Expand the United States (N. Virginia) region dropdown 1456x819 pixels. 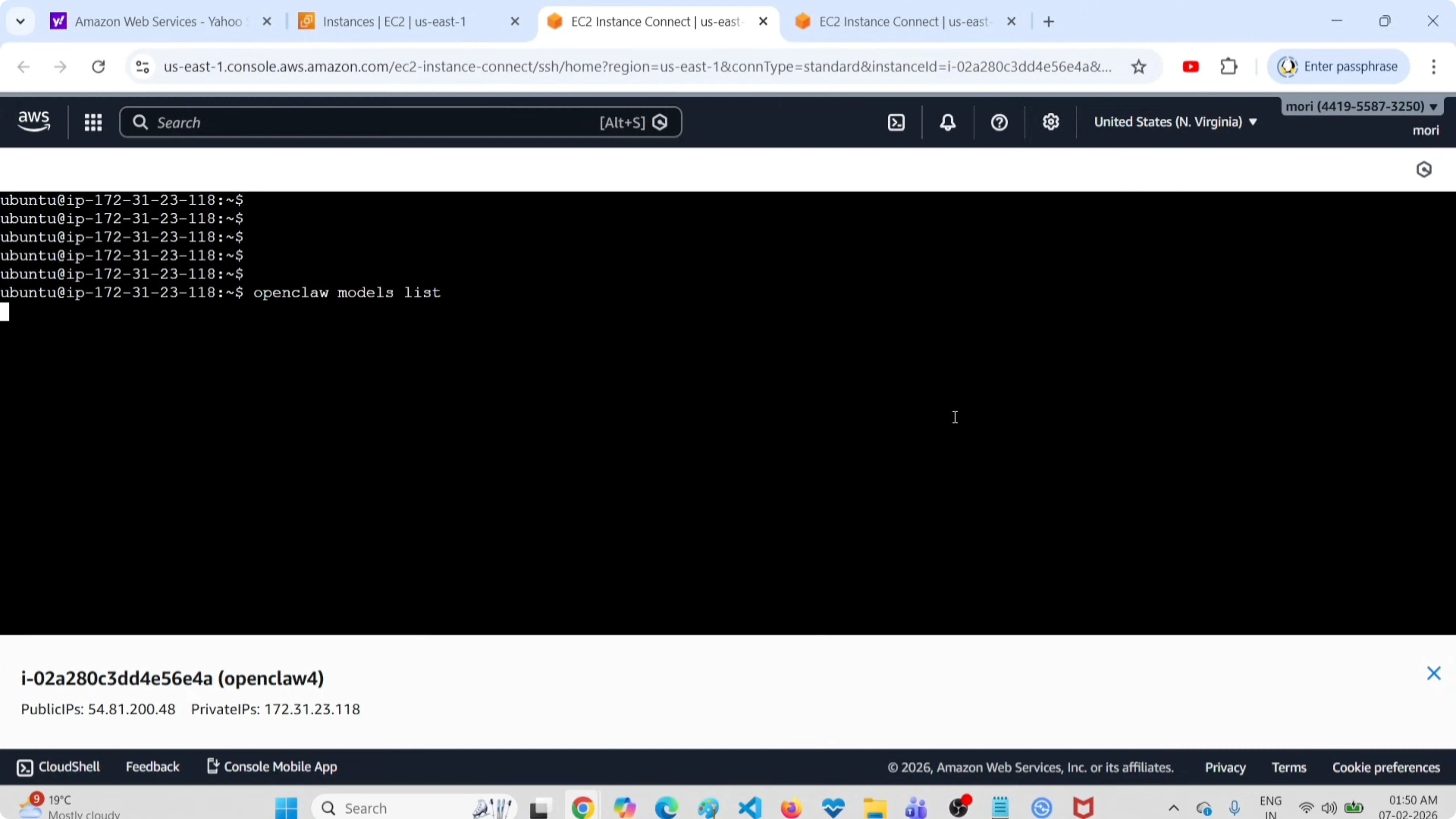tap(1175, 122)
